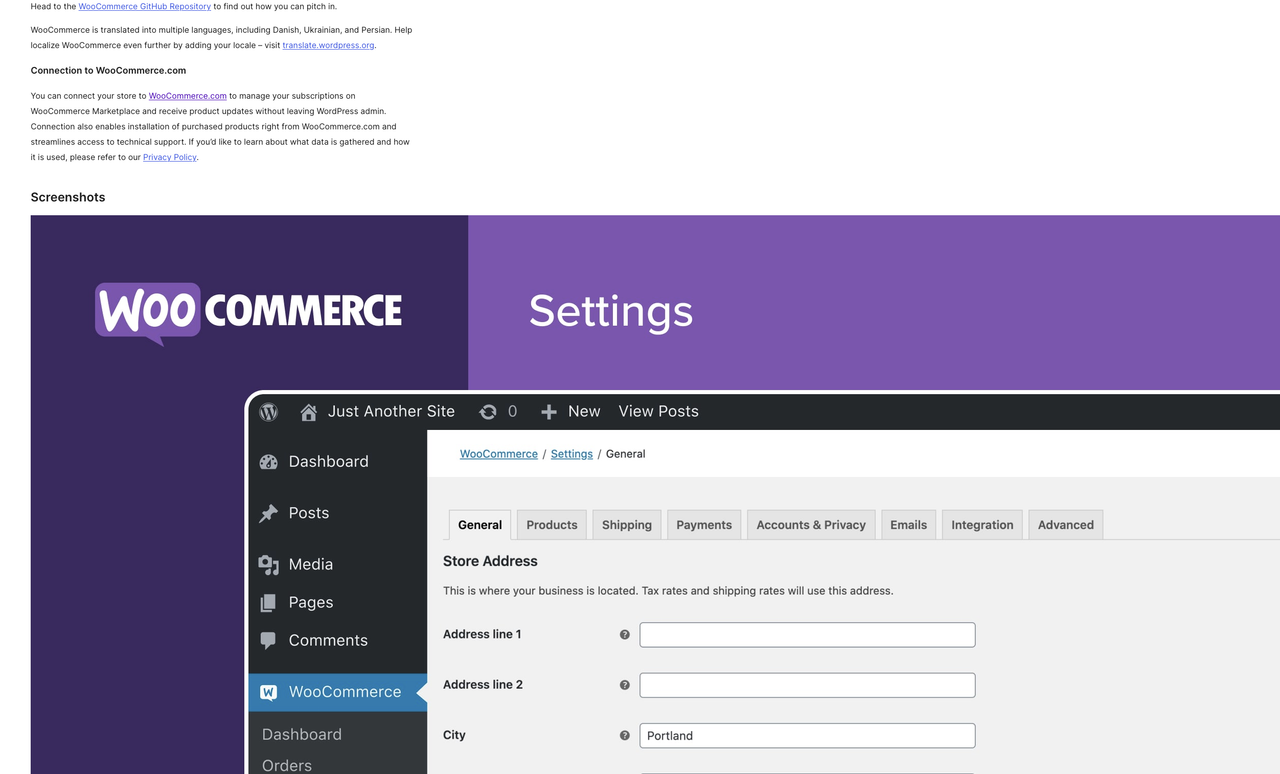Switch to the Products settings tab
Image resolution: width=1280 pixels, height=774 pixels.
pyautogui.click(x=552, y=525)
